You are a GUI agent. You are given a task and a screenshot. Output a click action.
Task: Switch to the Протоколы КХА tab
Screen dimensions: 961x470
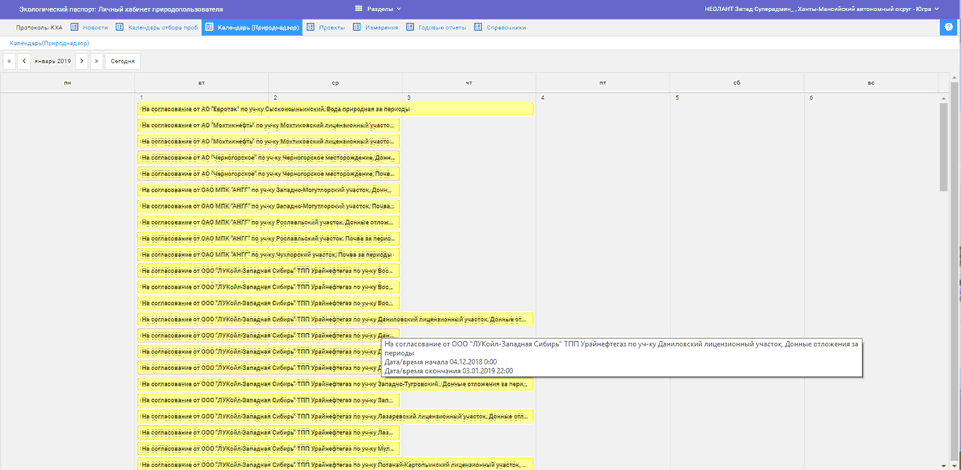[38, 28]
